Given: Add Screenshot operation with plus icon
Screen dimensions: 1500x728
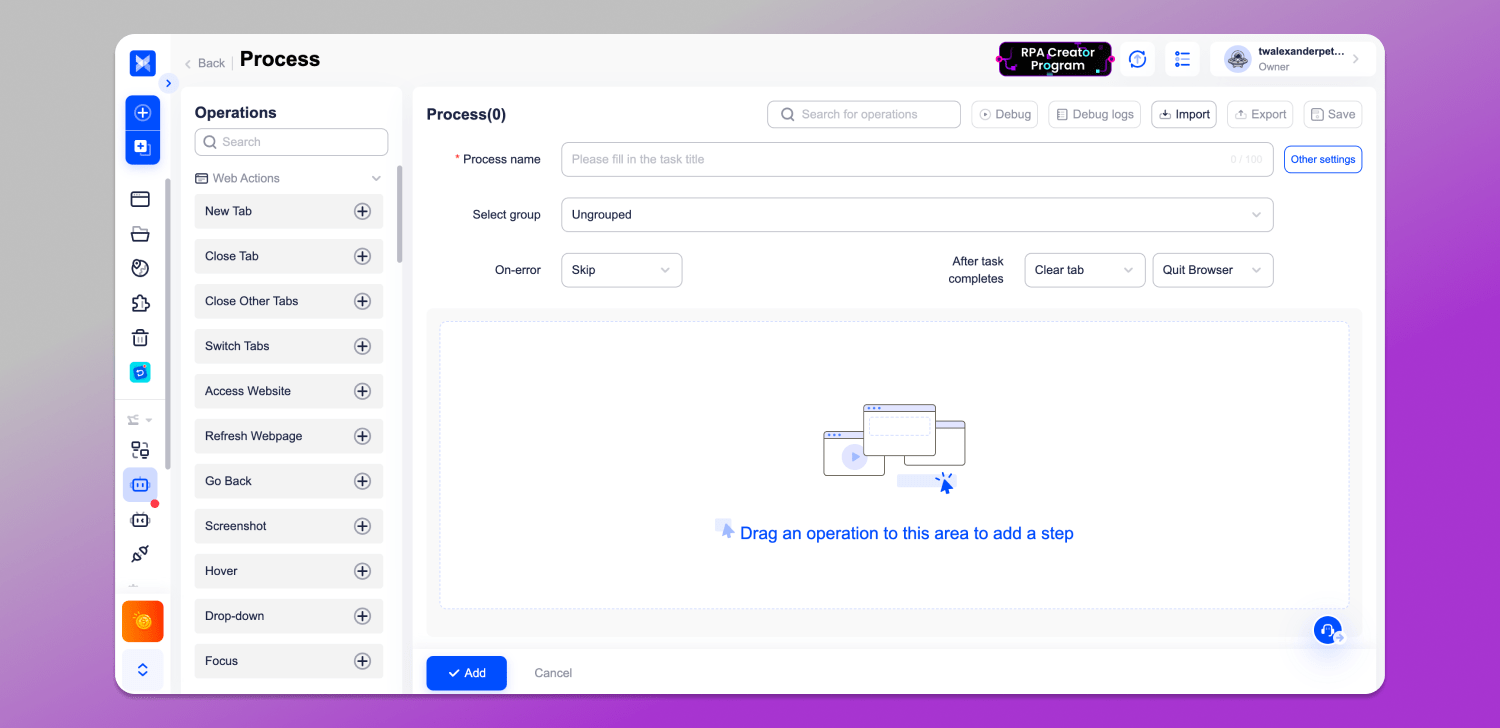Looking at the screenshot, I should (363, 526).
